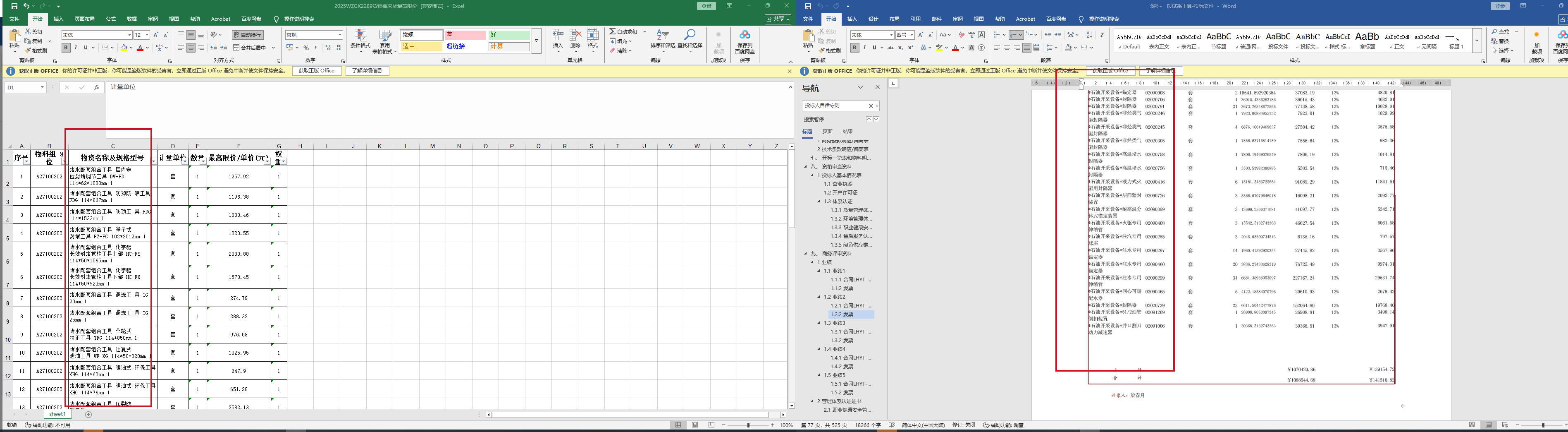Select the 1.2.1 合同LHYT heading in navigation

851,306
